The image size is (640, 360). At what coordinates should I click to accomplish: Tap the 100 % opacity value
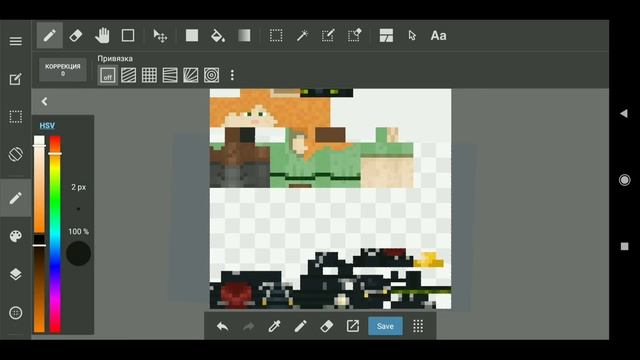click(78, 232)
